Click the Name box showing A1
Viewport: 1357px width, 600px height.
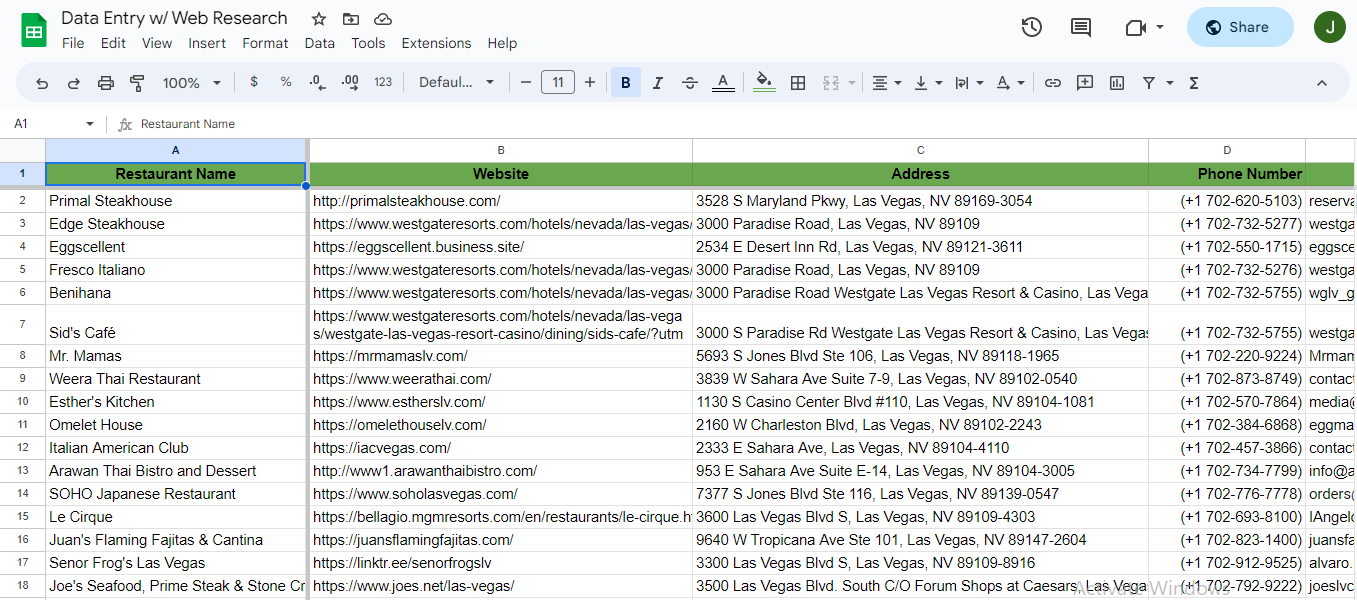[53, 124]
